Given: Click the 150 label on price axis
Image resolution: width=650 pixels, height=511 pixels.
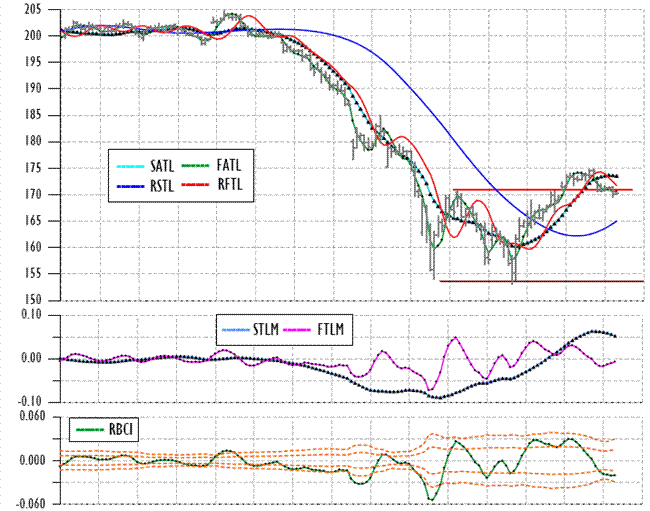Looking at the screenshot, I should point(32,301).
